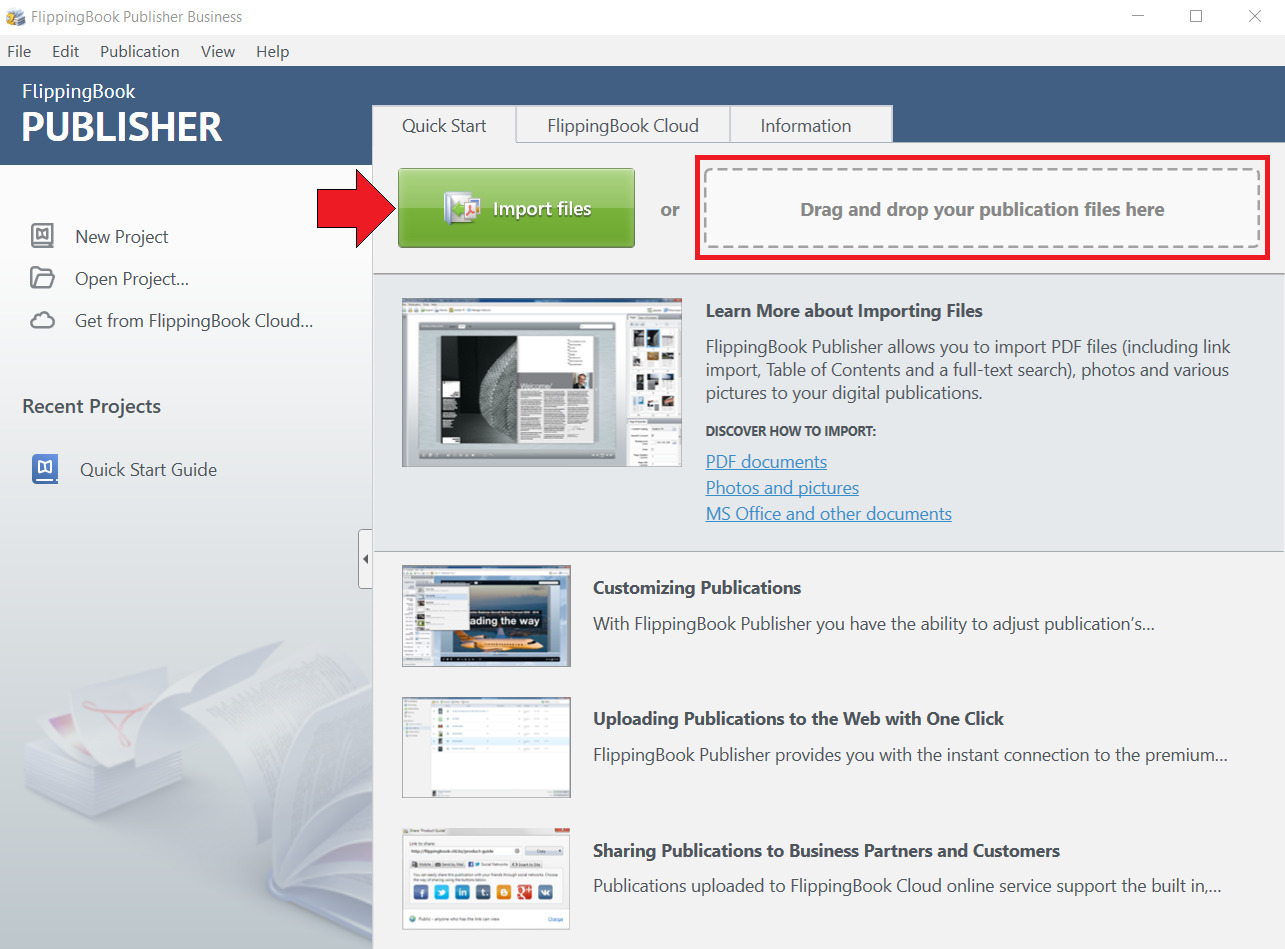1285x949 pixels.
Task: Click the Quick Start Guide book icon
Action: click(45, 469)
